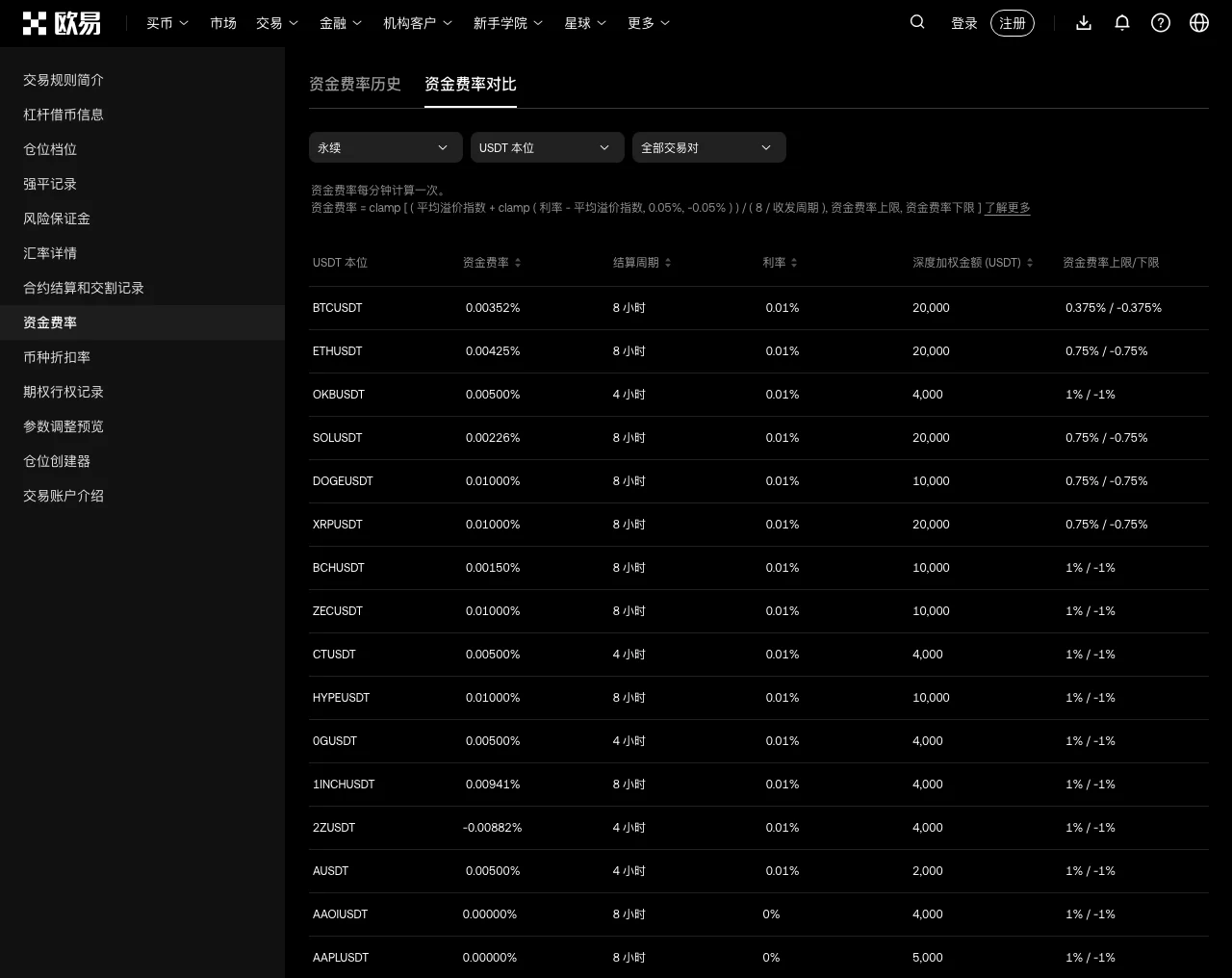The image size is (1232, 978).
Task: Follow the 了解更多 link
Action: [1008, 208]
